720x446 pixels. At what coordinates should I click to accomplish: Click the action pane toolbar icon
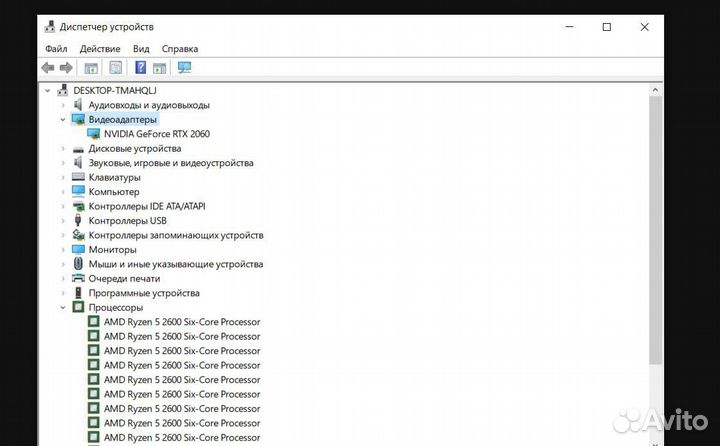(159, 68)
